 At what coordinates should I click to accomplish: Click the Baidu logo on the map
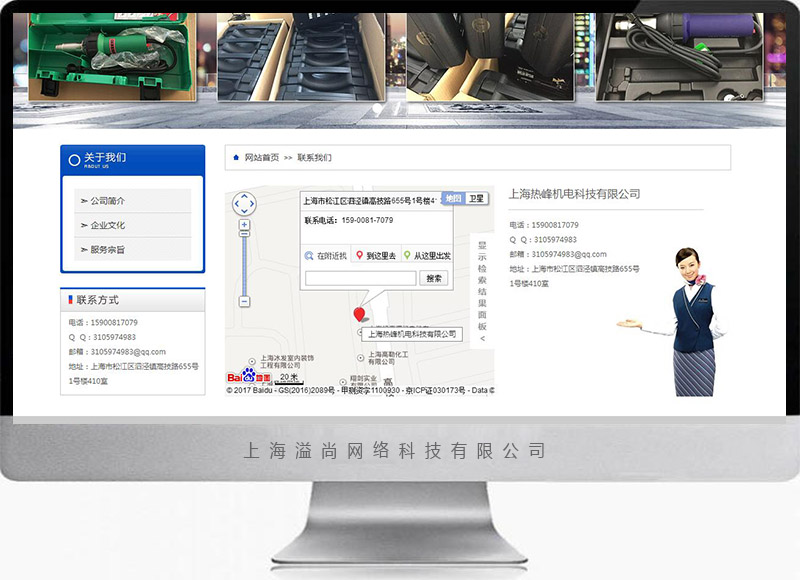[x=248, y=377]
